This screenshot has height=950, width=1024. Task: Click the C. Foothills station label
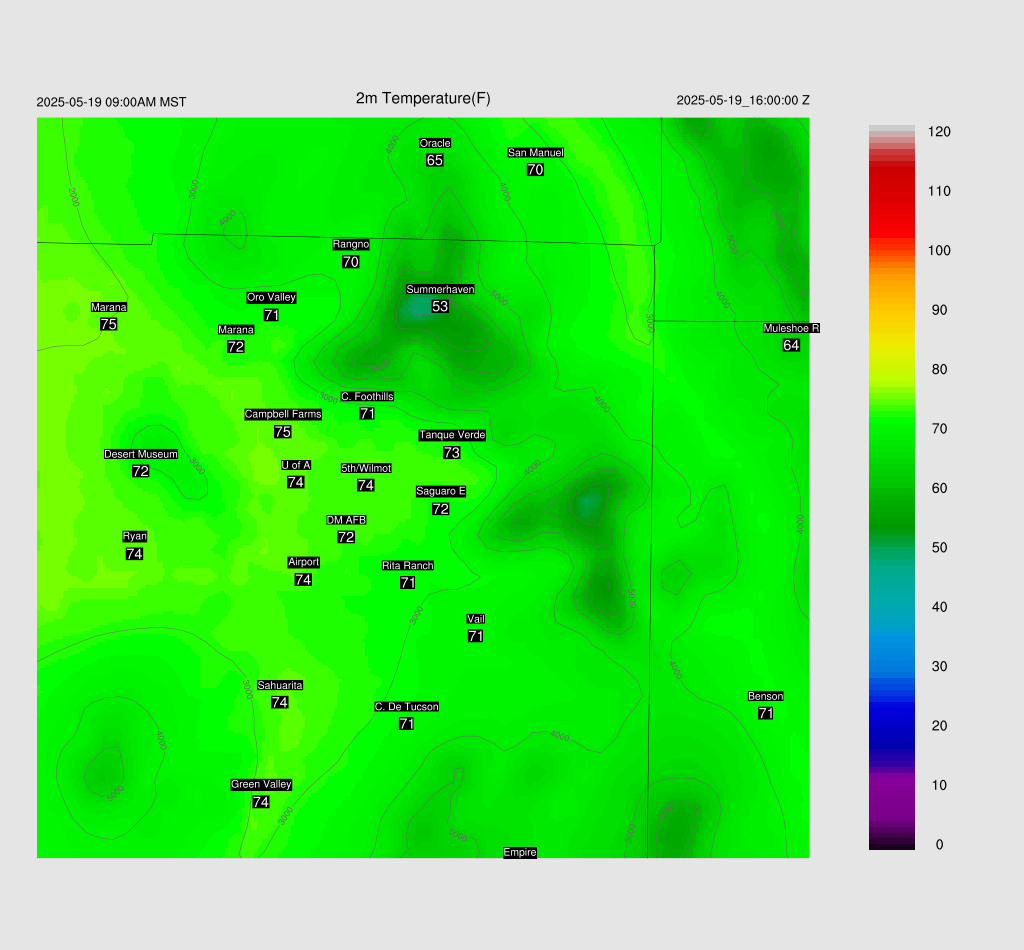367,396
